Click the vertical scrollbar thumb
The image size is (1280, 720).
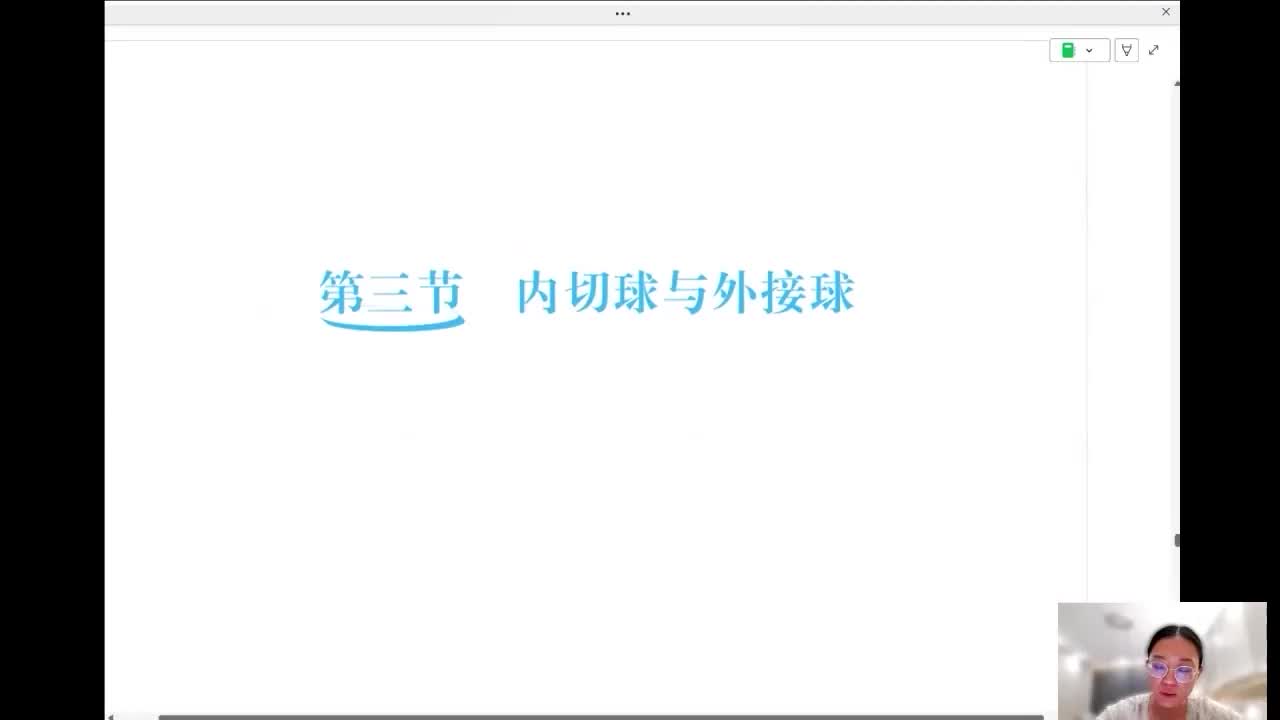pos(1177,541)
